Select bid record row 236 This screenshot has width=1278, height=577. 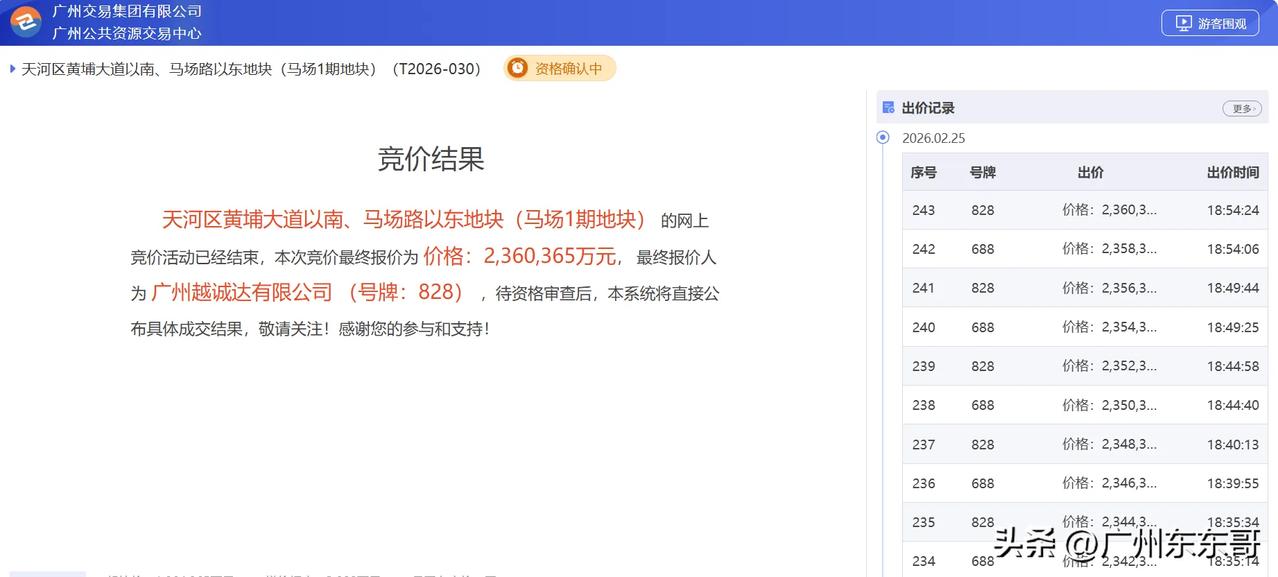(x=1085, y=483)
